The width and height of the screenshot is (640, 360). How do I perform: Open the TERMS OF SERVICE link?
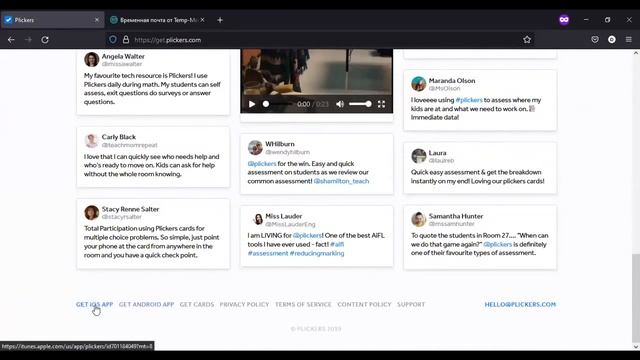tap(303, 304)
